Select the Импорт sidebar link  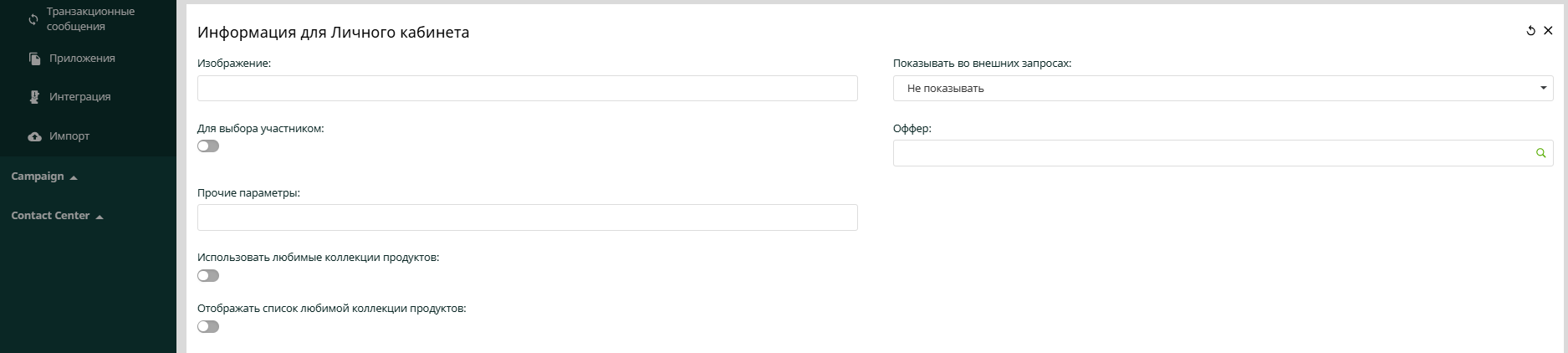[x=69, y=136]
